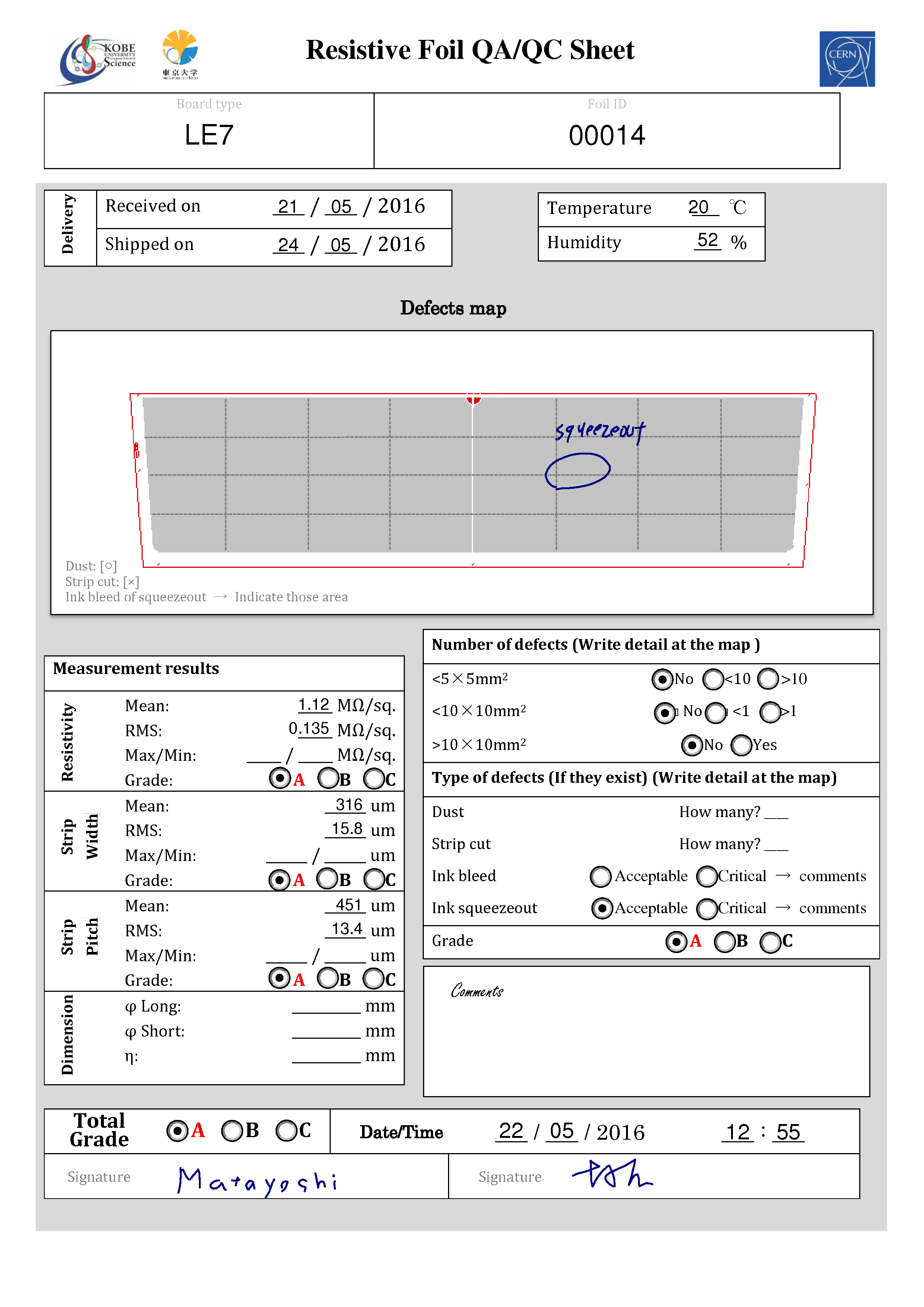The height and width of the screenshot is (1307, 924).
Task: Select Strip Pitch grade B radio button
Action: (x=328, y=978)
